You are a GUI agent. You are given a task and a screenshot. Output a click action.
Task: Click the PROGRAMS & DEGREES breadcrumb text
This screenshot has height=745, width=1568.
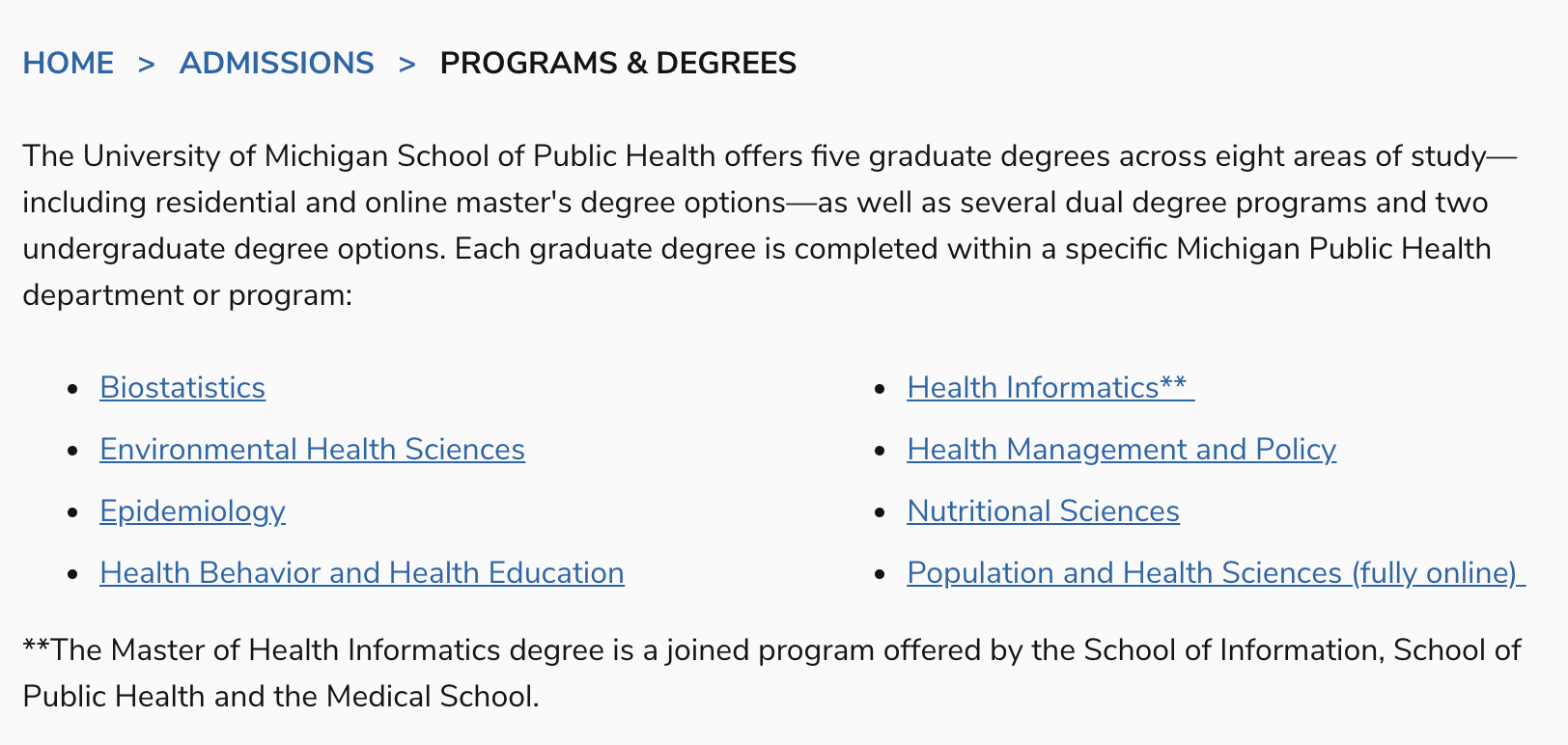coord(618,63)
